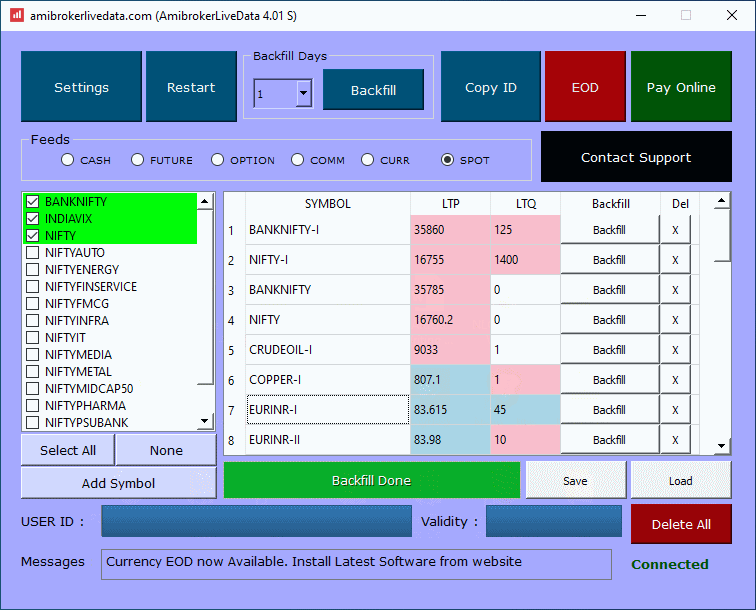The image size is (756, 610).
Task: Click symbol list scroll-up arrow
Action: point(205,201)
